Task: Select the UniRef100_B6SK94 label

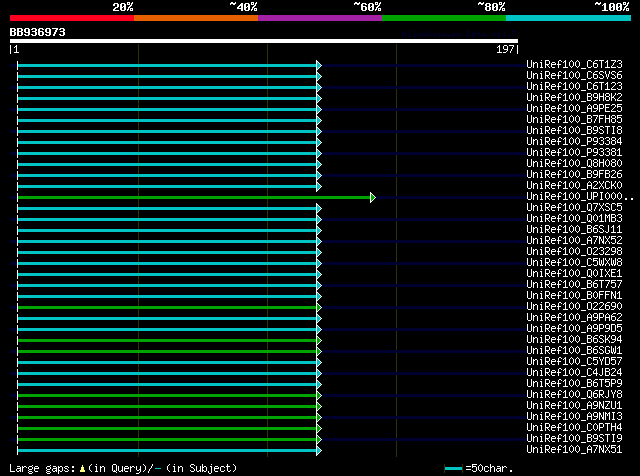Action: pyautogui.click(x=574, y=340)
